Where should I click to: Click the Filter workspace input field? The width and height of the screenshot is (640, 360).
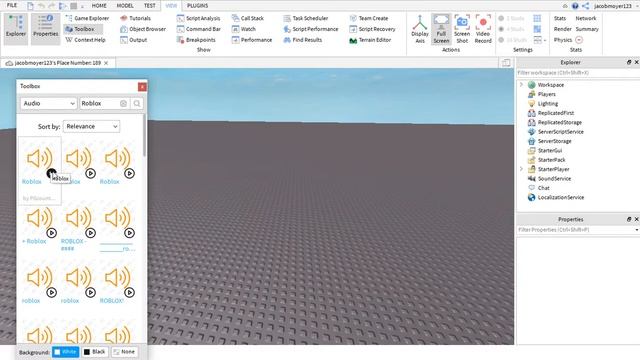pyautogui.click(x=578, y=73)
